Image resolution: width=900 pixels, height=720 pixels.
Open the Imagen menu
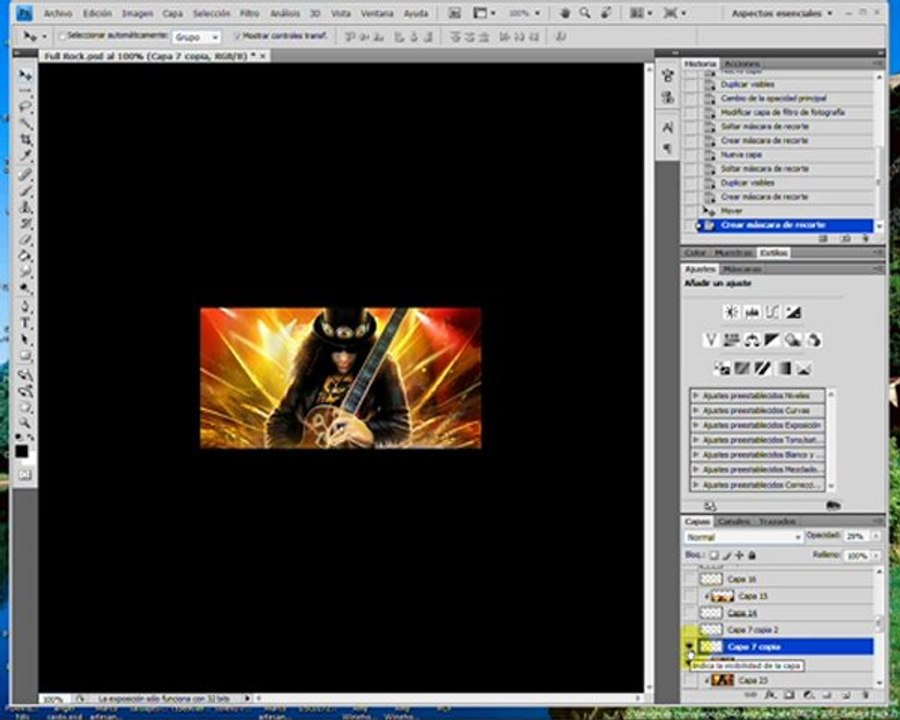(137, 13)
